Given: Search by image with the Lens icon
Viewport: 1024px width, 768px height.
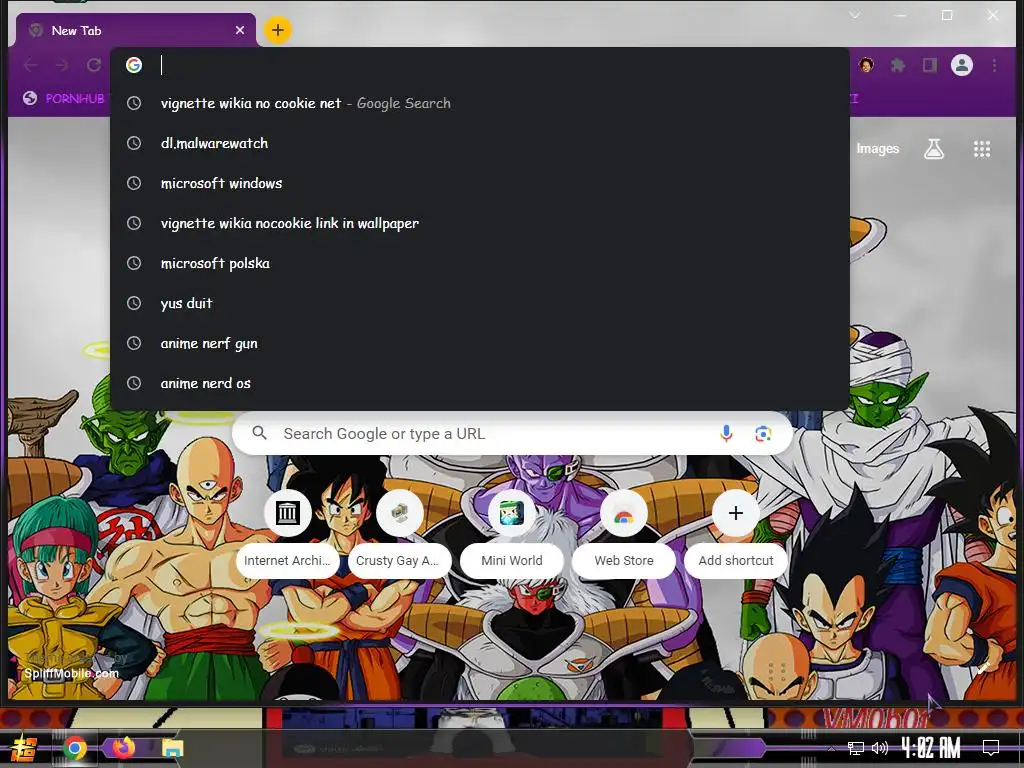Looking at the screenshot, I should (x=763, y=433).
